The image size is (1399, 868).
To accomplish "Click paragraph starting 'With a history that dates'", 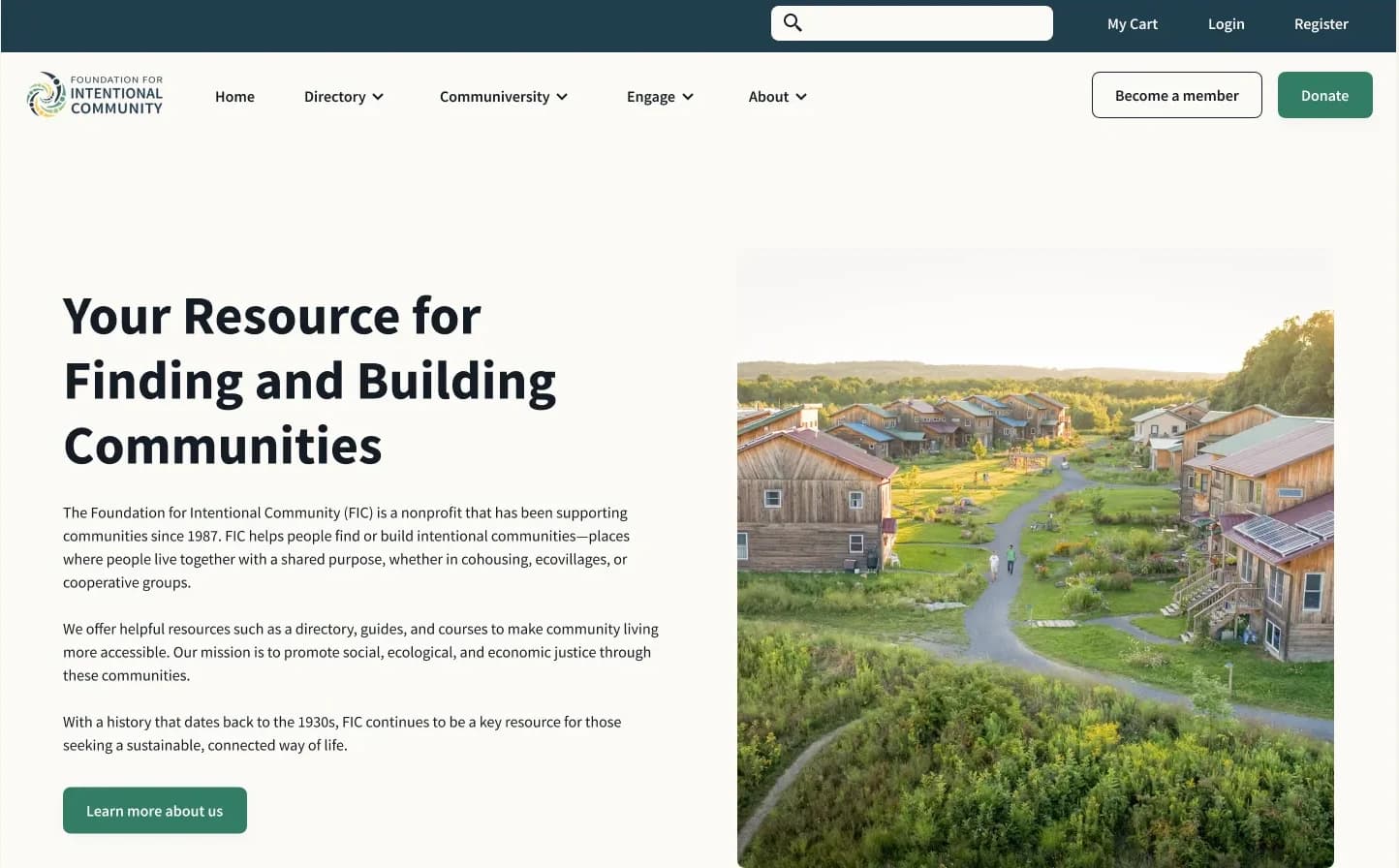I will click(342, 733).
